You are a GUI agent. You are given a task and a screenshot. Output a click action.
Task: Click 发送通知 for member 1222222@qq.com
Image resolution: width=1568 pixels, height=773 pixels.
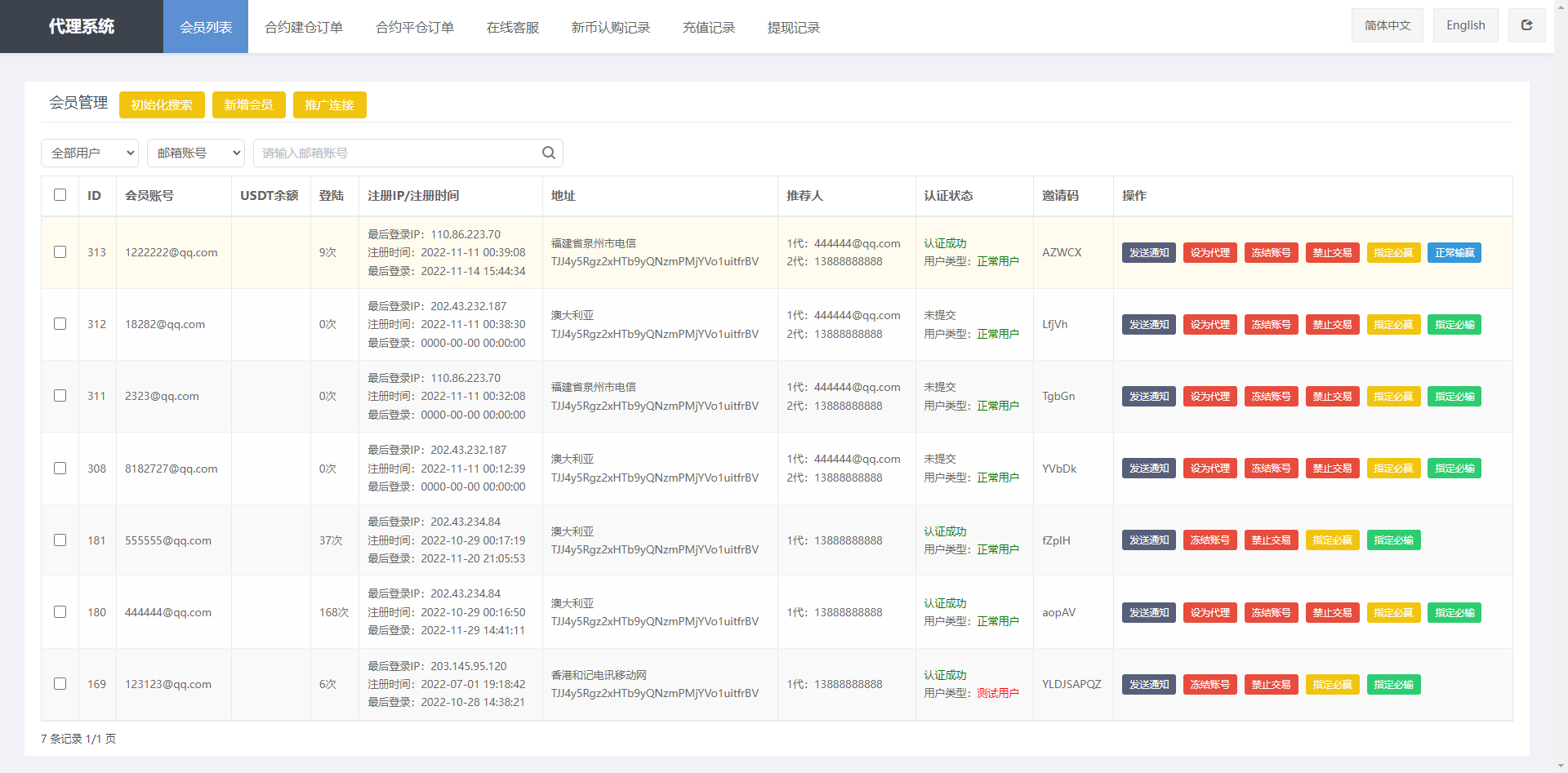(x=1149, y=252)
